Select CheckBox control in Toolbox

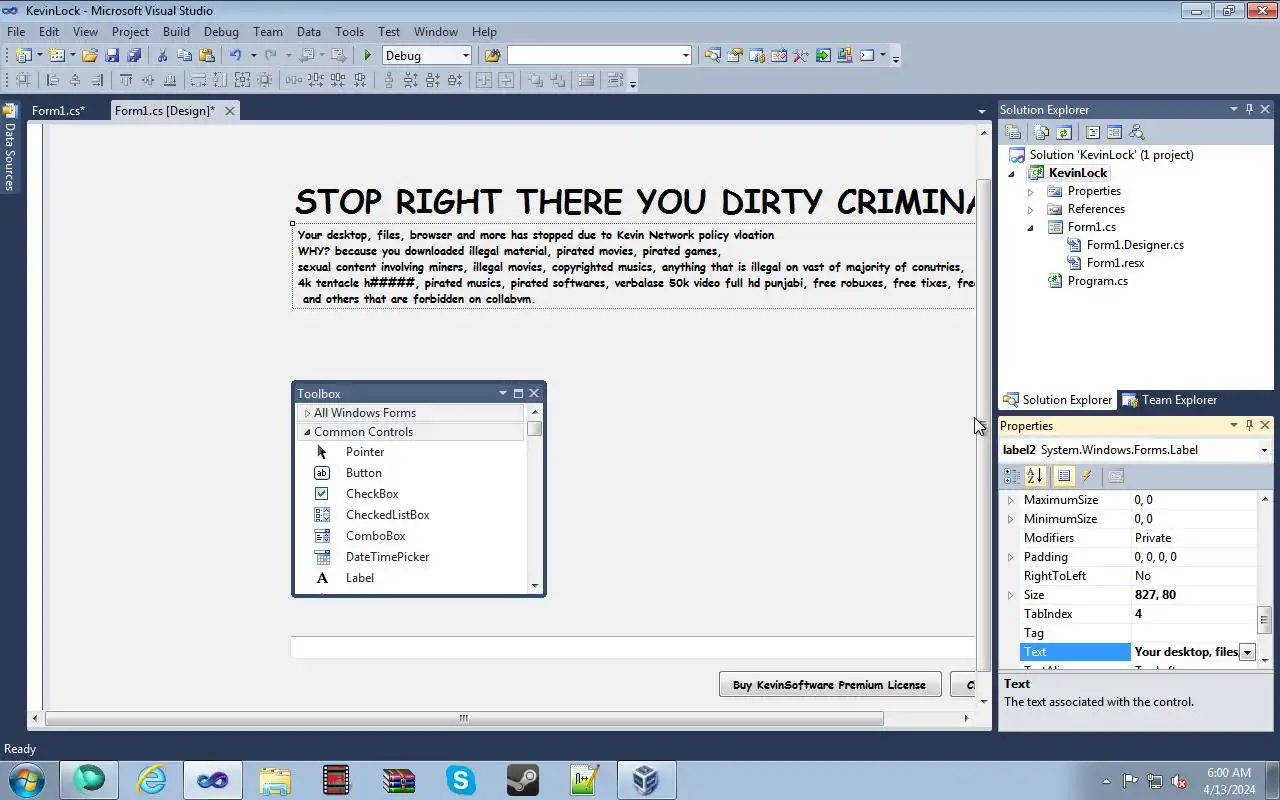pyautogui.click(x=372, y=494)
